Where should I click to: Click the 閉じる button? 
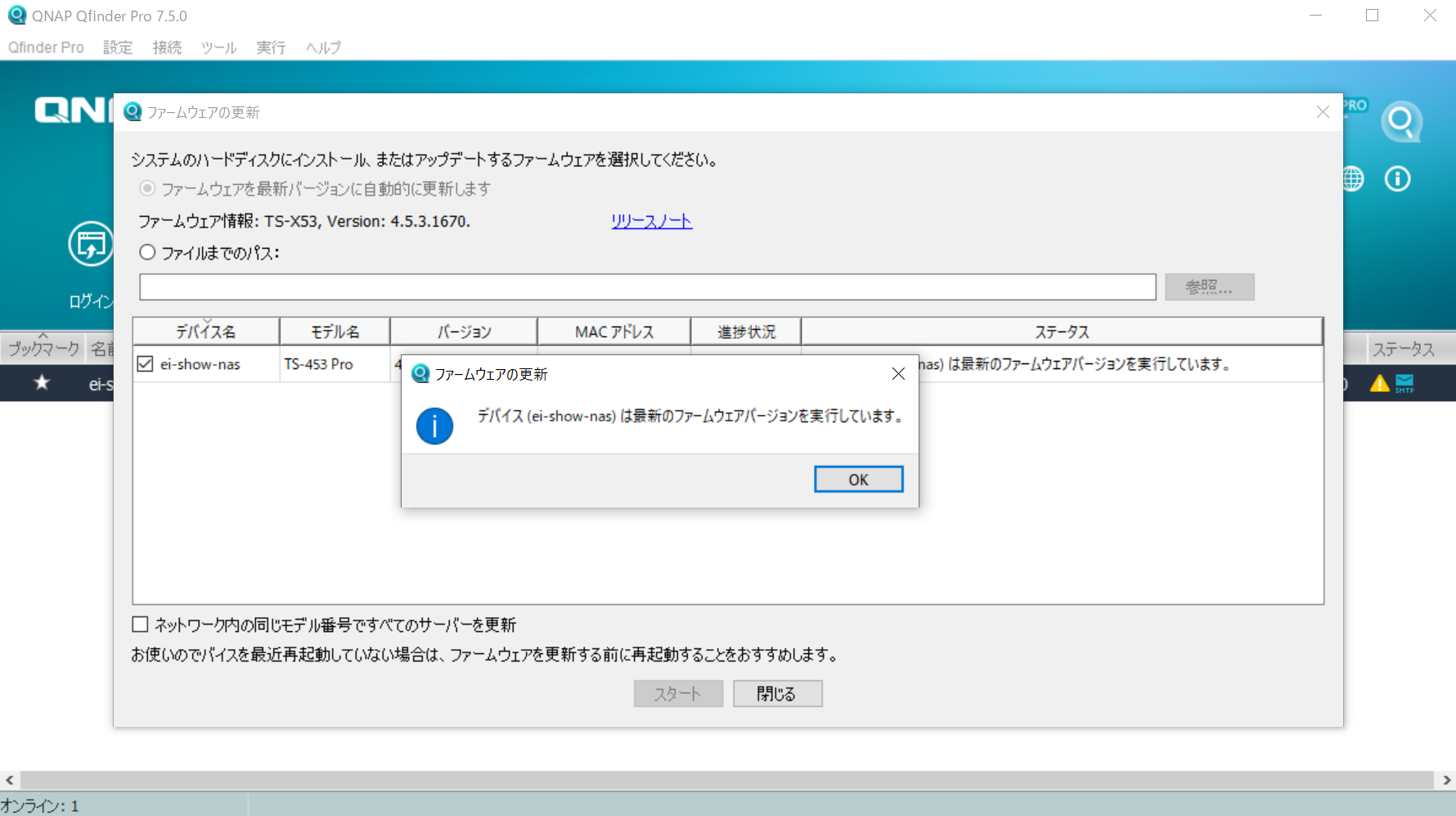click(777, 694)
